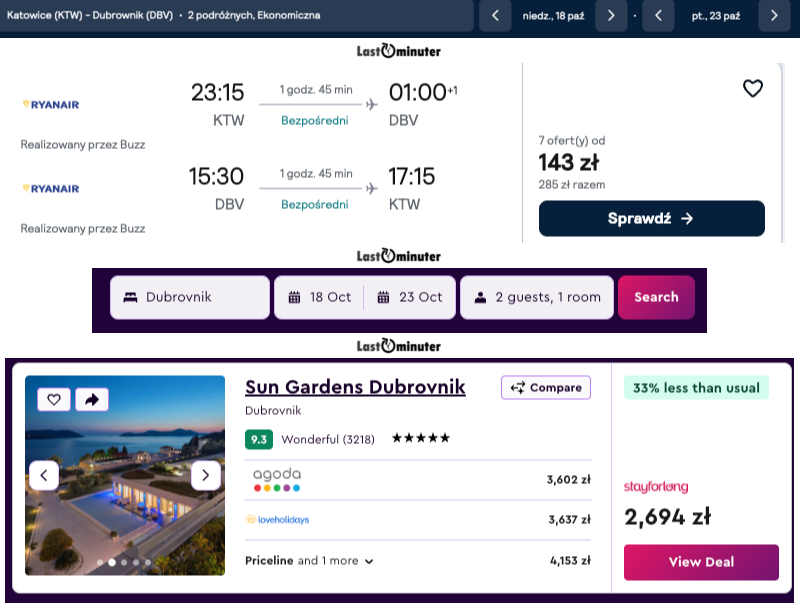This screenshot has width=800, height=603.
Task: Click the Wonderful (3218) reviews text
Action: click(328, 440)
